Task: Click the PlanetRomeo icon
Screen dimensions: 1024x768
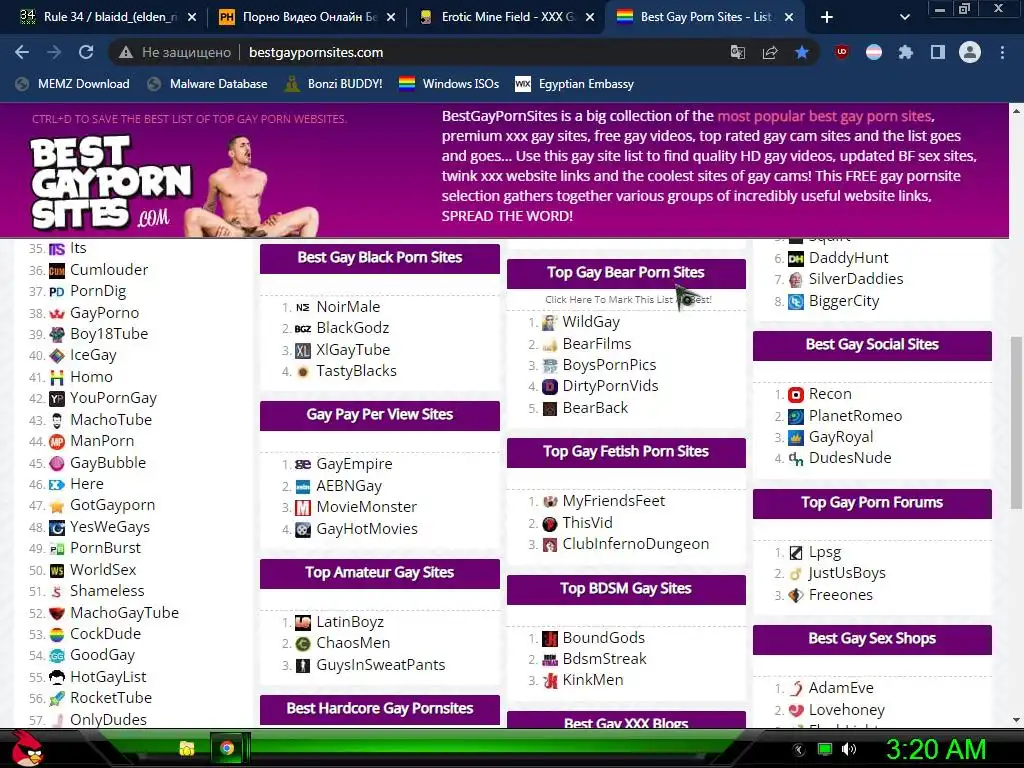Action: pos(795,416)
